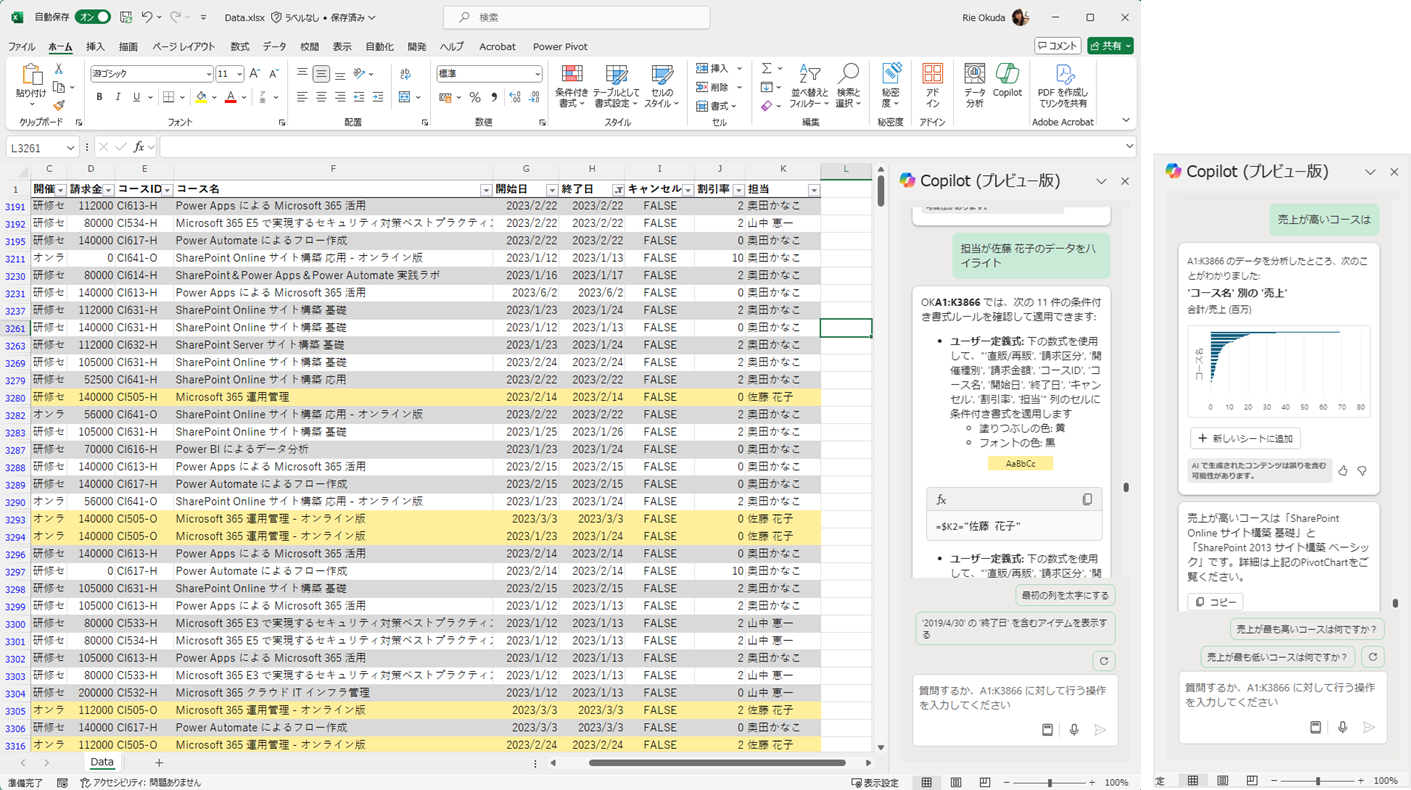
Task: Click zoom slider in main Excel status bar
Action: (1049, 782)
